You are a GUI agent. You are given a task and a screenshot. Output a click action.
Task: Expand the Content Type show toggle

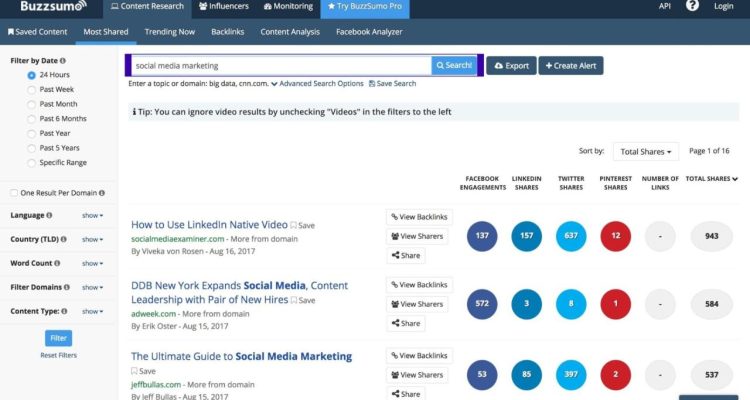(92, 311)
